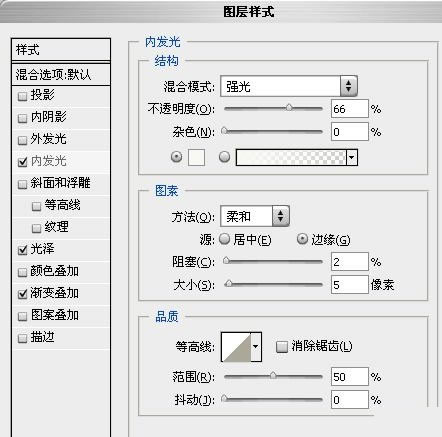Choose 居中 center source option
The height and width of the screenshot is (437, 442).
(x=245, y=239)
